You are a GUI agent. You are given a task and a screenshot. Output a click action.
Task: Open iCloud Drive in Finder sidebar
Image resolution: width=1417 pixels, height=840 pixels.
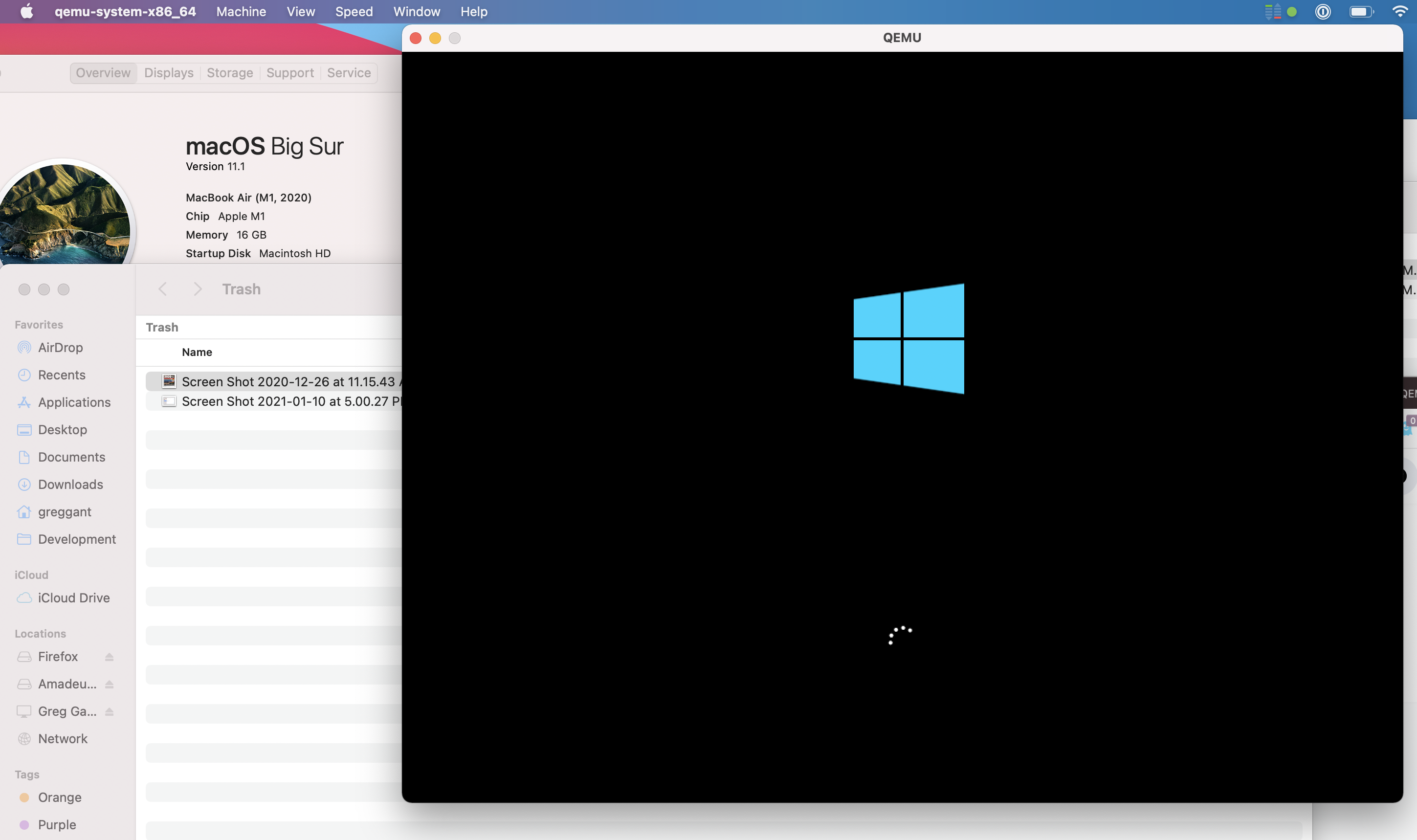tap(73, 598)
